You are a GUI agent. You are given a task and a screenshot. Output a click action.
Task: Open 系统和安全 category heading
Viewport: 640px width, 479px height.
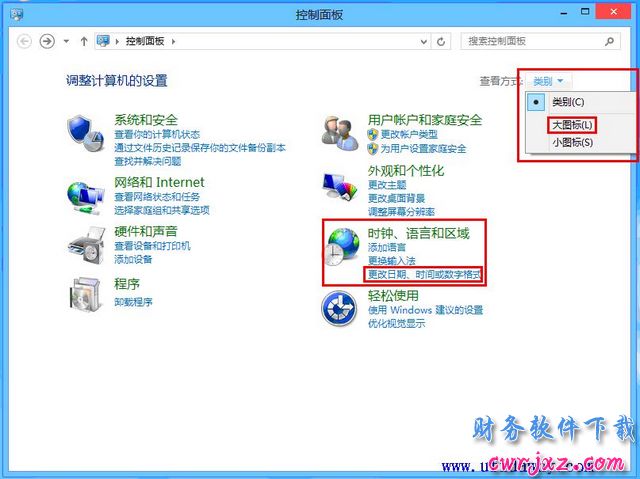coord(146,120)
